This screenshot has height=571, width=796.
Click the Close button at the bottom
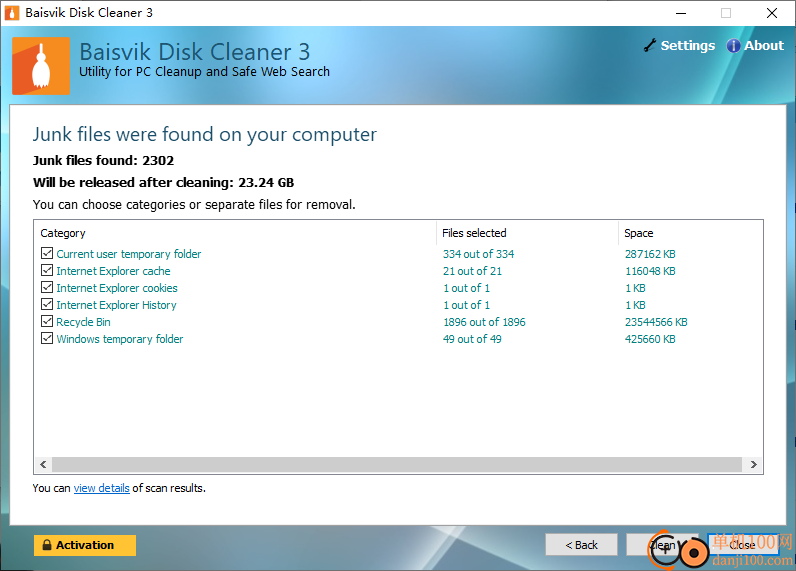(x=743, y=545)
